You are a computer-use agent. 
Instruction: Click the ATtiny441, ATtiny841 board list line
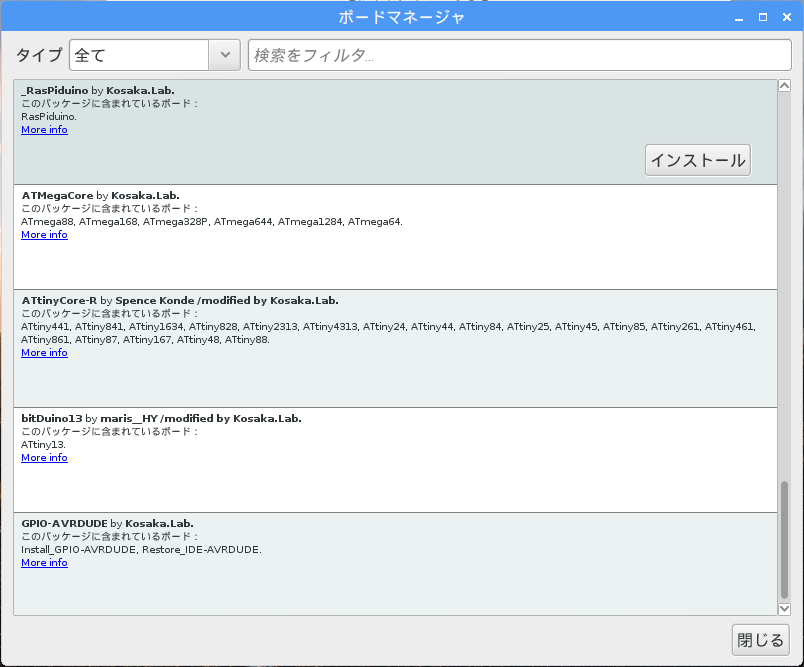click(x=389, y=327)
